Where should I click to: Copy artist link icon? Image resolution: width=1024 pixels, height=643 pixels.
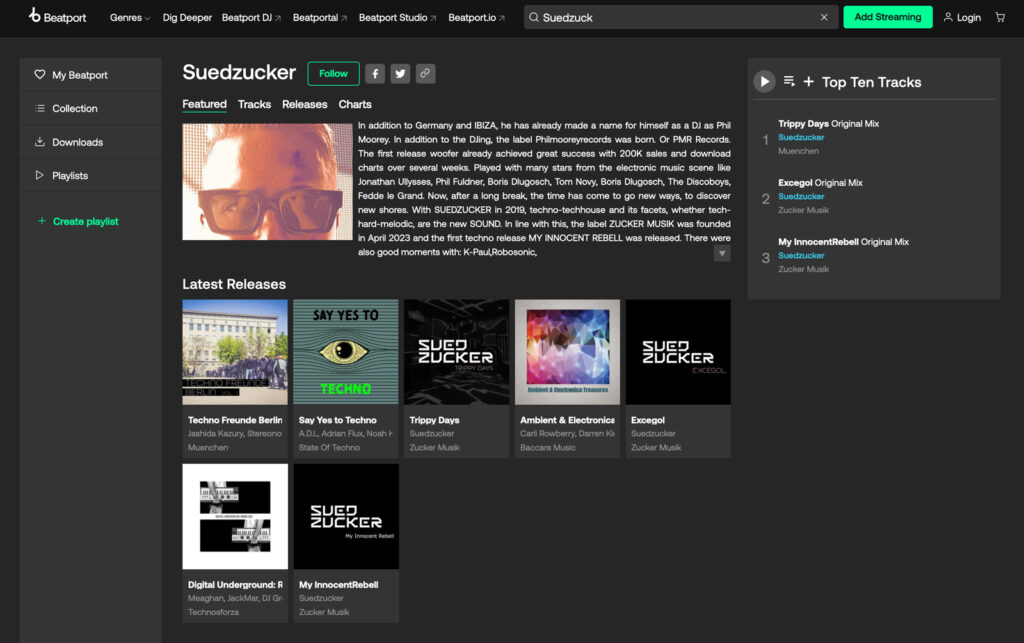425,74
